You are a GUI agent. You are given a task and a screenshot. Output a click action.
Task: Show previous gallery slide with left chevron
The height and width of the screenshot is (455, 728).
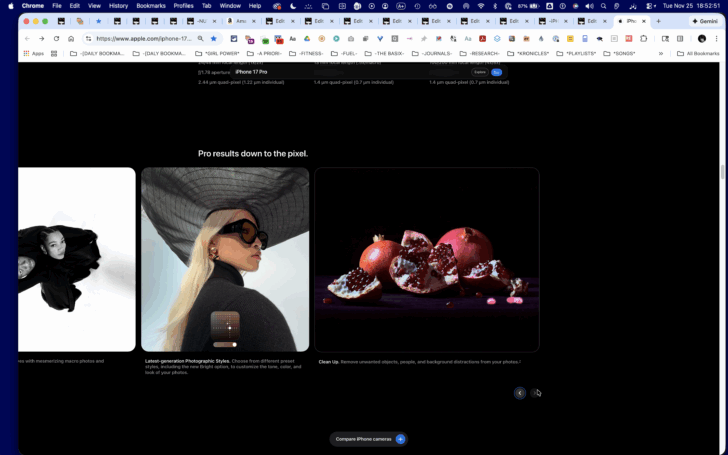[520, 393]
